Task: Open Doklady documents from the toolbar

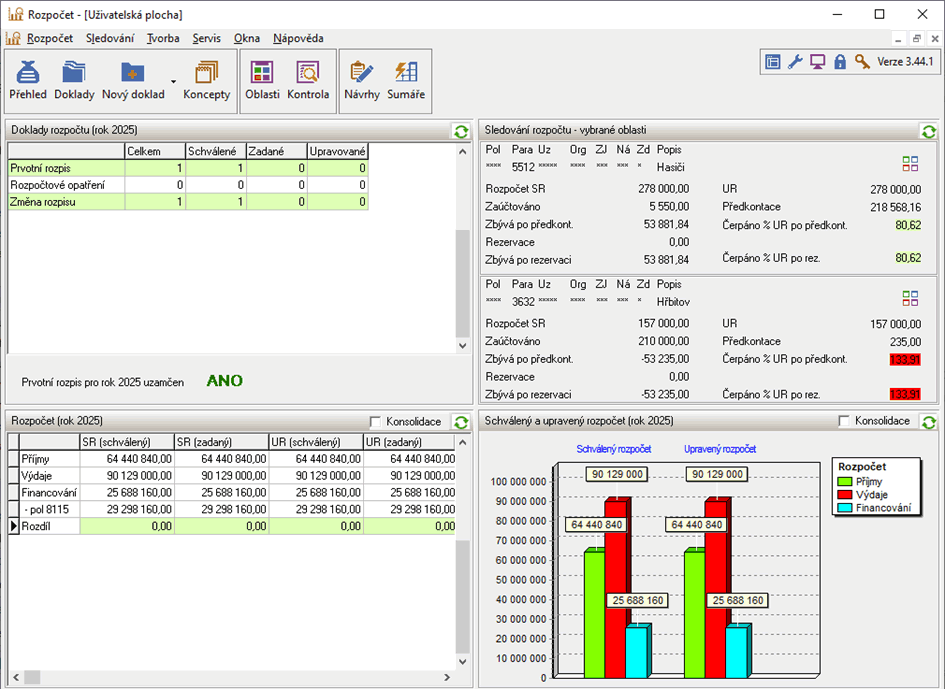Action: (74, 80)
